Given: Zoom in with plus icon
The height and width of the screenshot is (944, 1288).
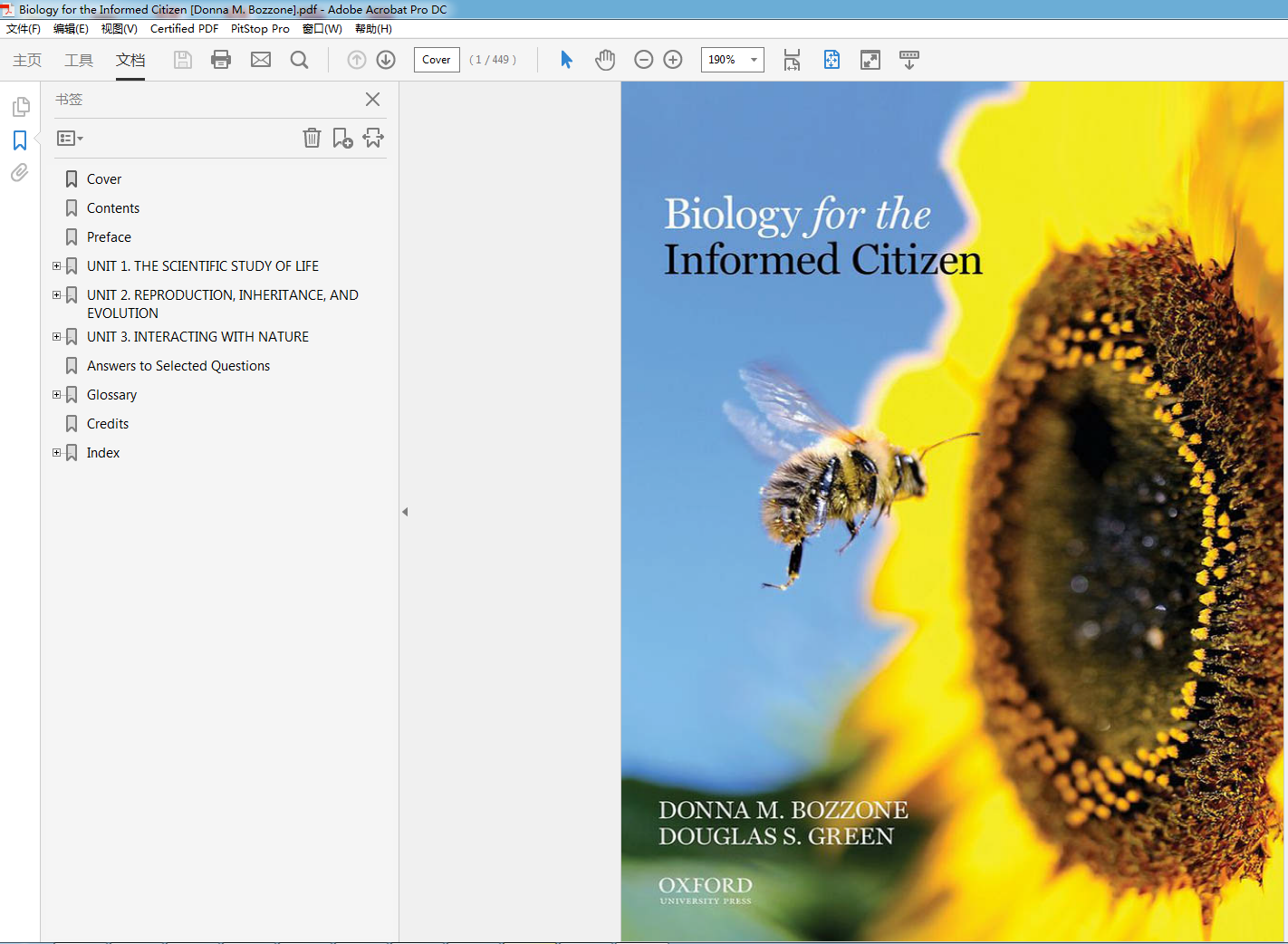Looking at the screenshot, I should 673,60.
